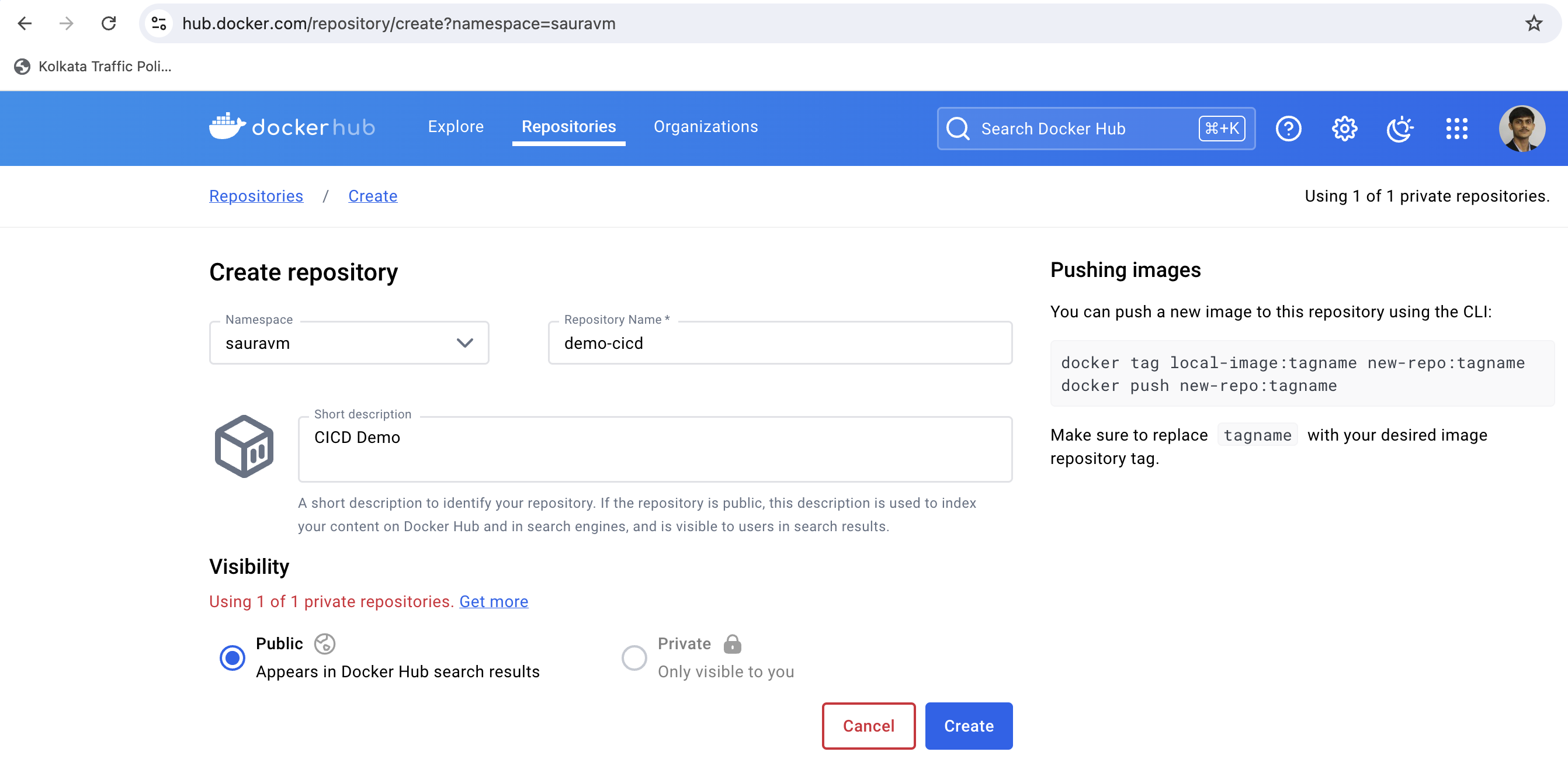The height and width of the screenshot is (769, 1568).
Task: Toggle dark mode moon icon
Action: pos(1399,129)
